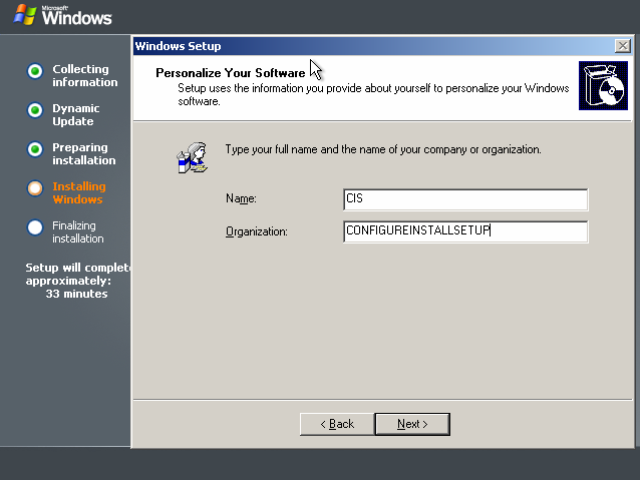Click the software box and CD icon
The image size is (640, 480).
[603, 86]
